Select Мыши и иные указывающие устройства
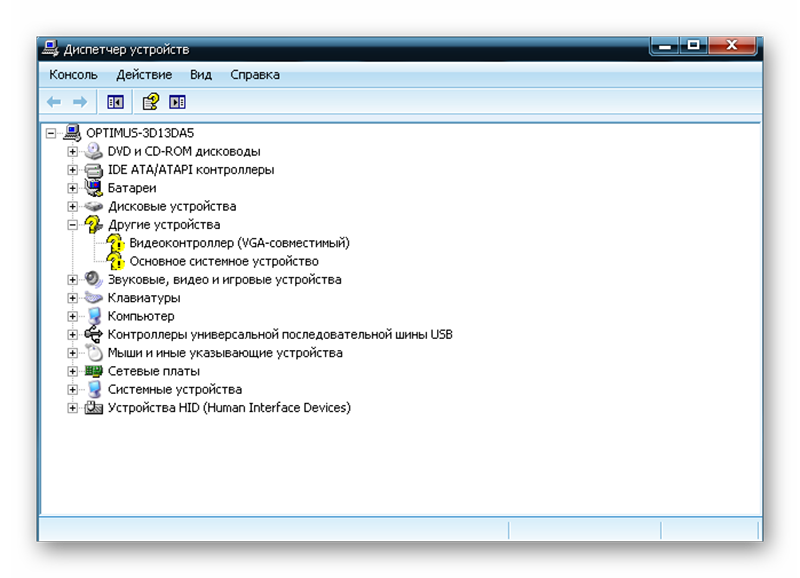The height and width of the screenshot is (578, 800). [x=225, y=353]
